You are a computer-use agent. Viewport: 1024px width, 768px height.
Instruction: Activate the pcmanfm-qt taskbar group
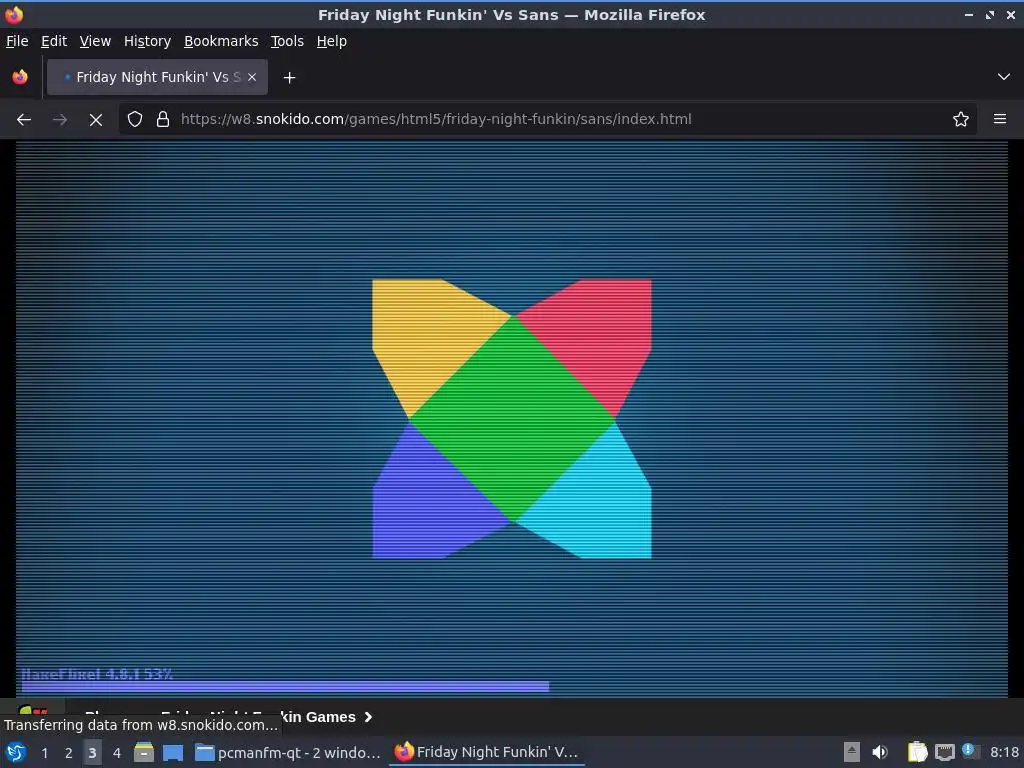288,752
